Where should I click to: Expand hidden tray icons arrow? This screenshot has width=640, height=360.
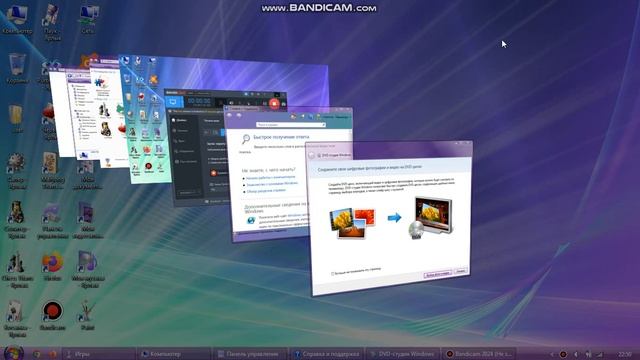pyautogui.click(x=552, y=354)
